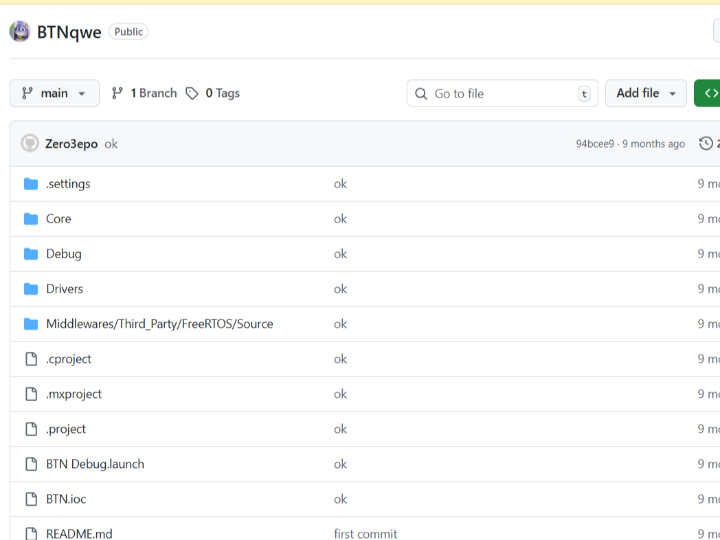720x540 pixels.
Task: Open the main branch selector dropdown
Action: point(55,93)
